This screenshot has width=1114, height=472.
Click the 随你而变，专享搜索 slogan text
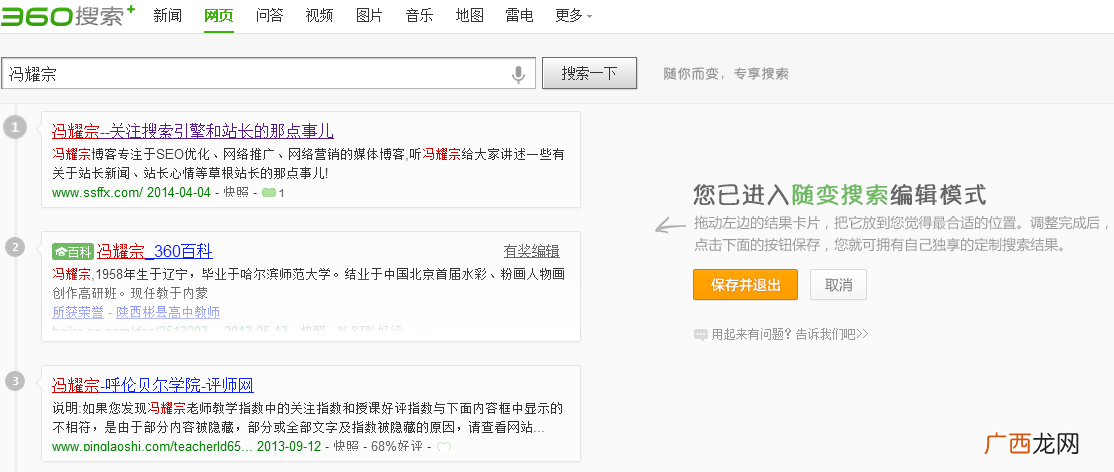[x=725, y=74]
